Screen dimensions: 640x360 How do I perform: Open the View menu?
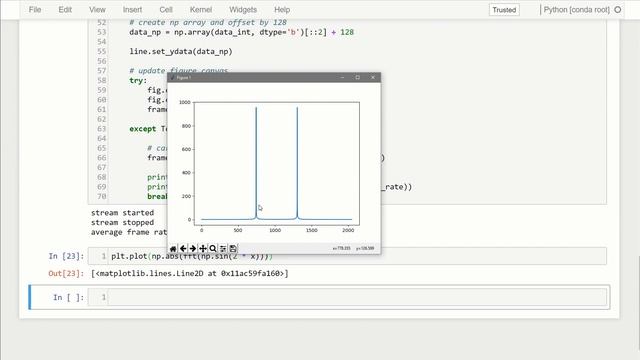pos(97,9)
